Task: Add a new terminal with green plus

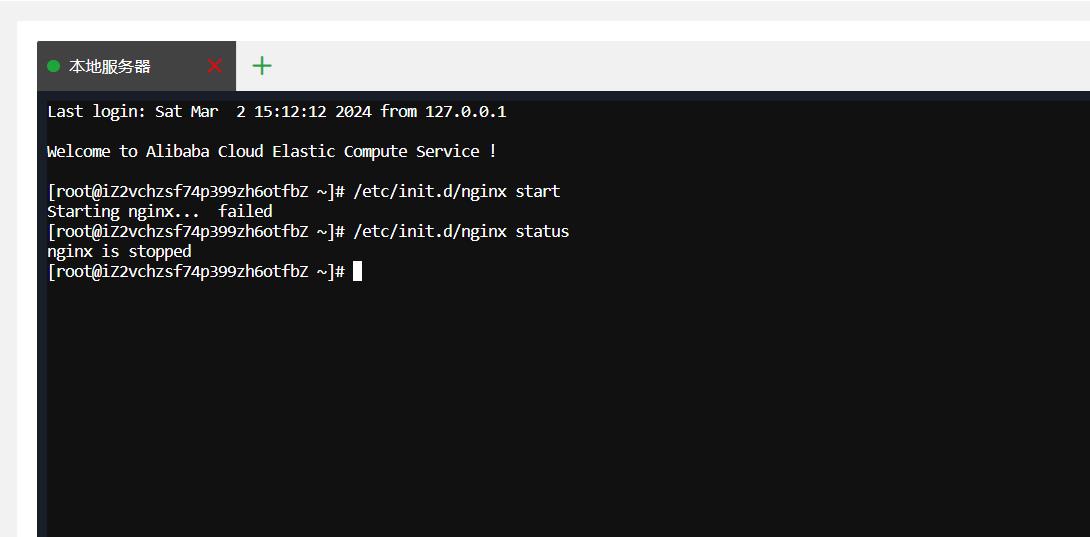Action: (262, 66)
